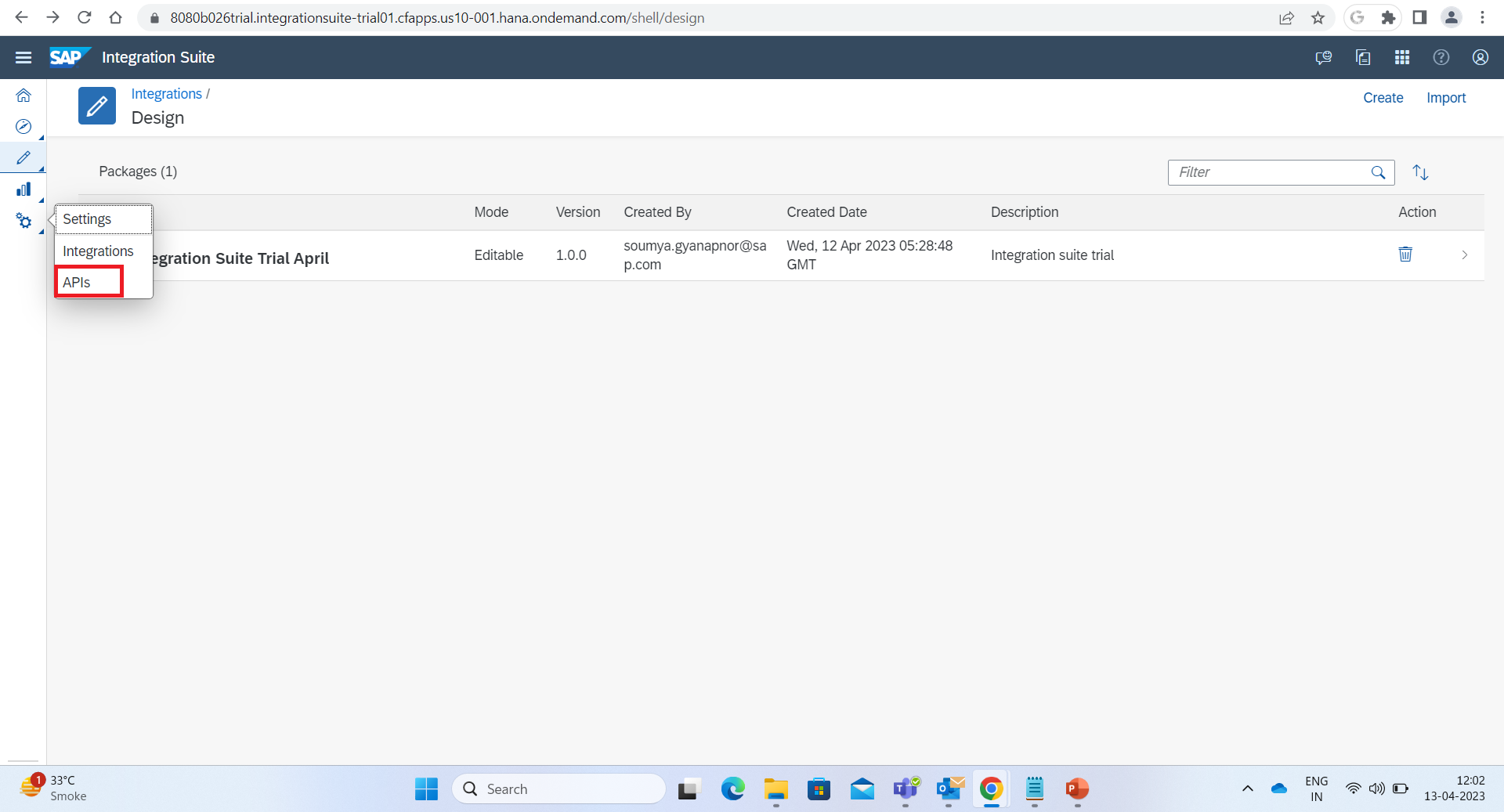Open PowerPoint from the taskbar
This screenshot has width=1504, height=812.
1077,789
